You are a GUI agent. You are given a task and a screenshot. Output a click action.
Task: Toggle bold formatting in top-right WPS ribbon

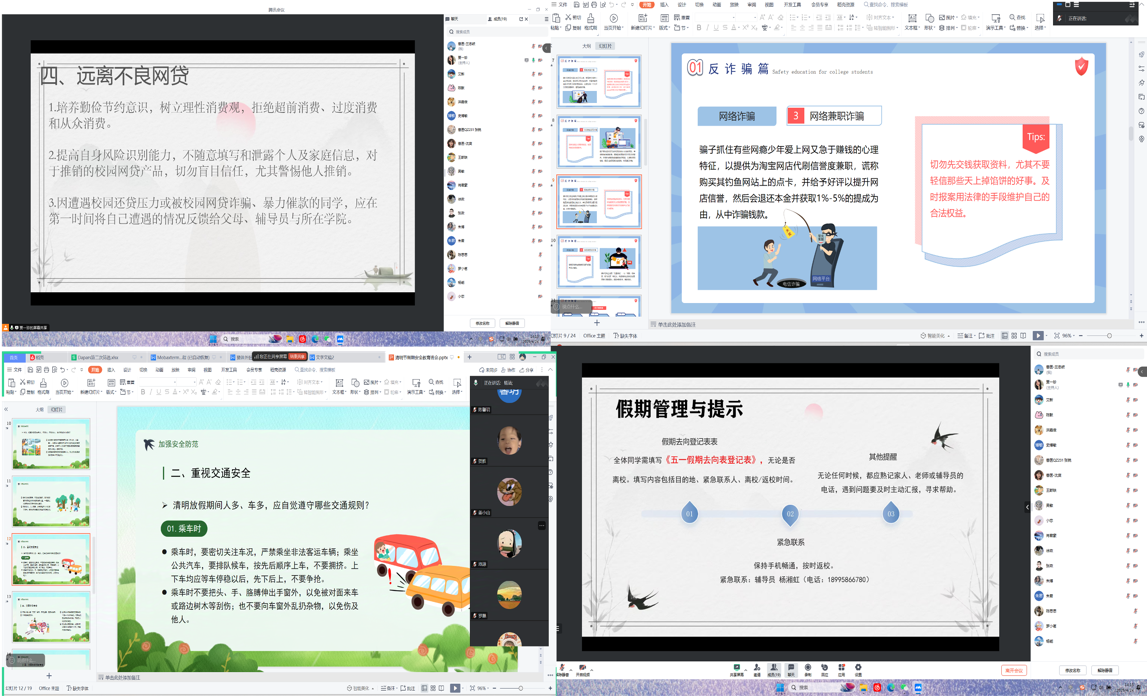click(699, 28)
